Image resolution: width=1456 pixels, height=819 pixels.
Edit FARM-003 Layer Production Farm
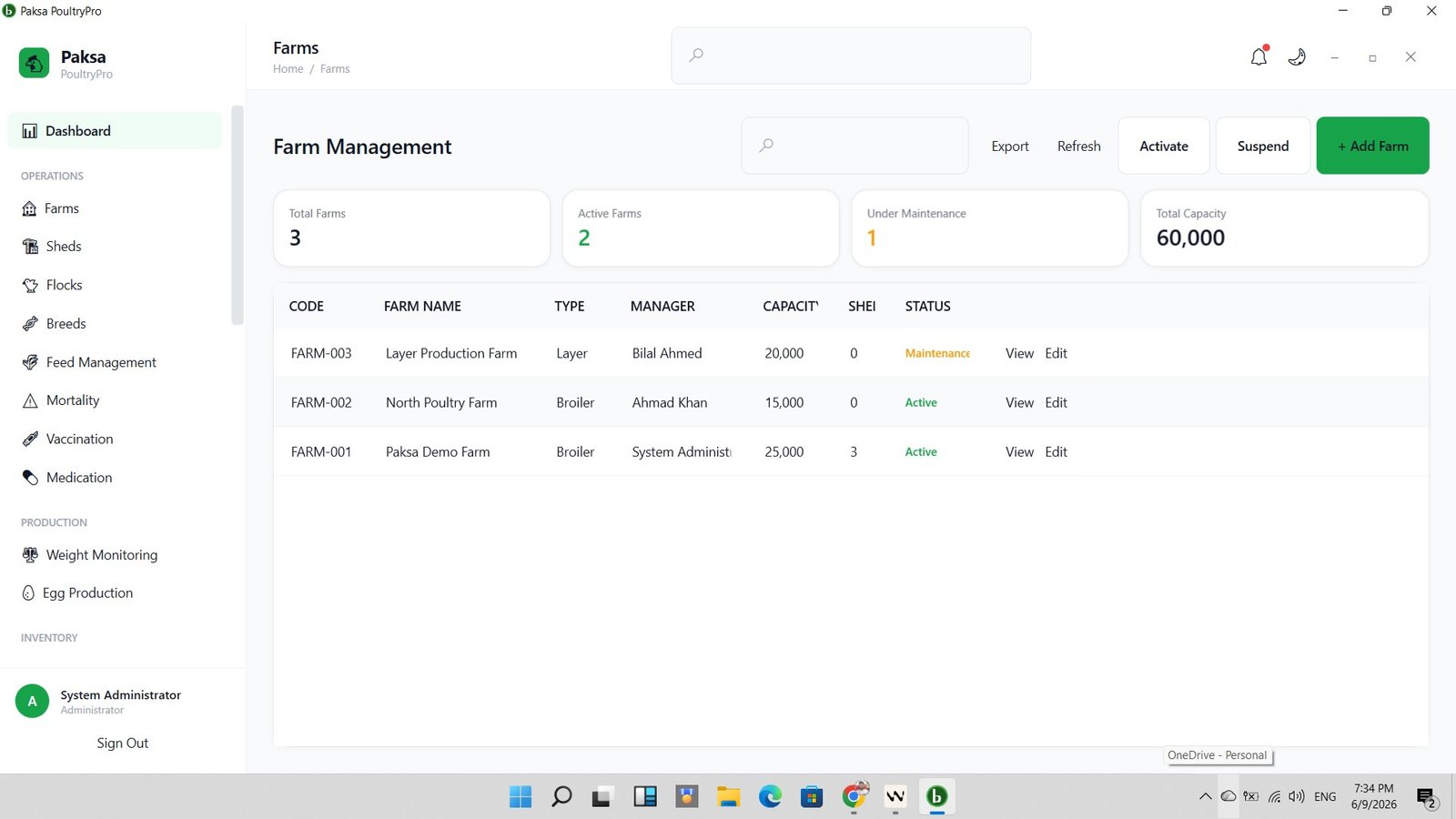[1056, 353]
